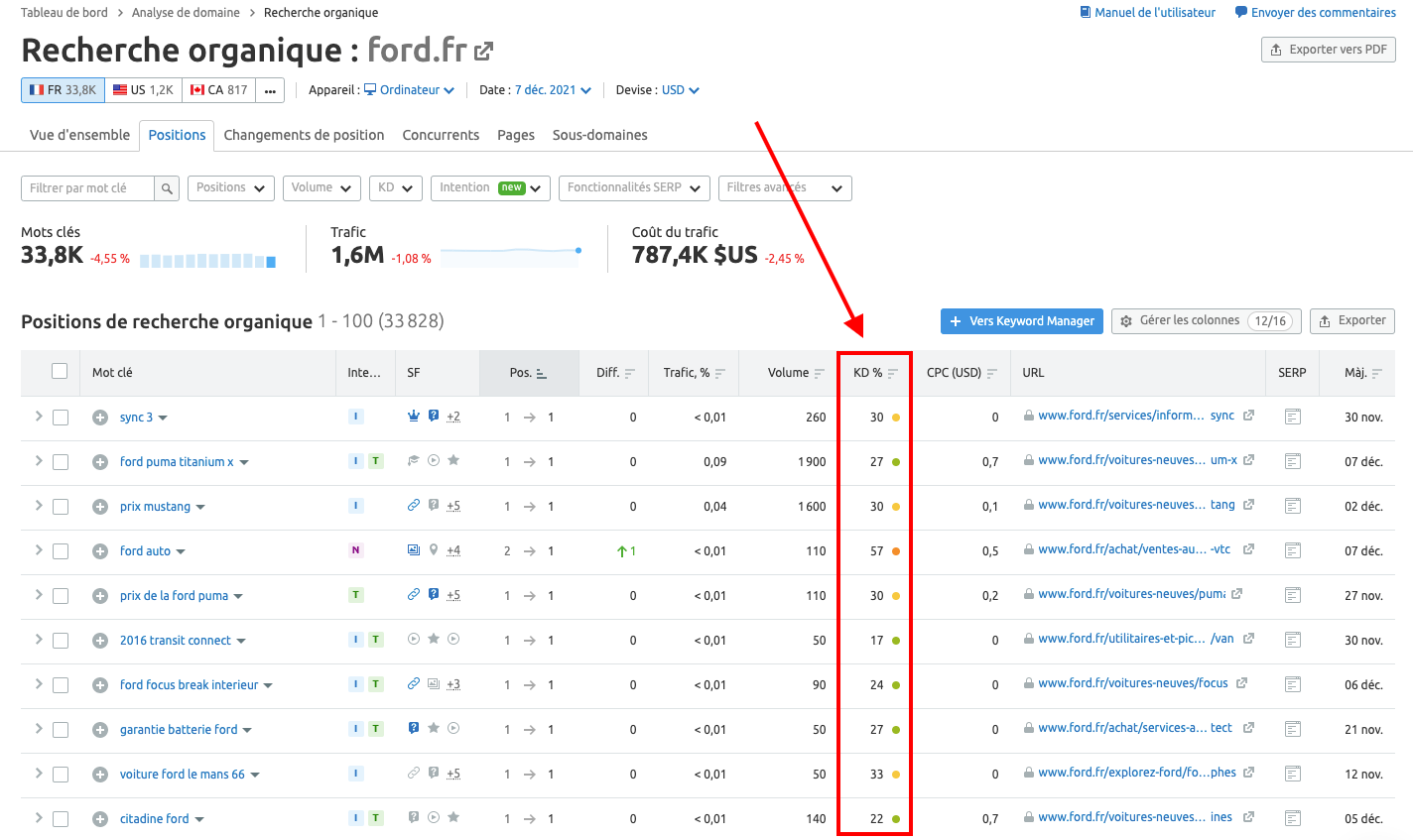The image size is (1413, 840).
Task: Focus the Filtrer par mot clé field
Action: point(87,188)
